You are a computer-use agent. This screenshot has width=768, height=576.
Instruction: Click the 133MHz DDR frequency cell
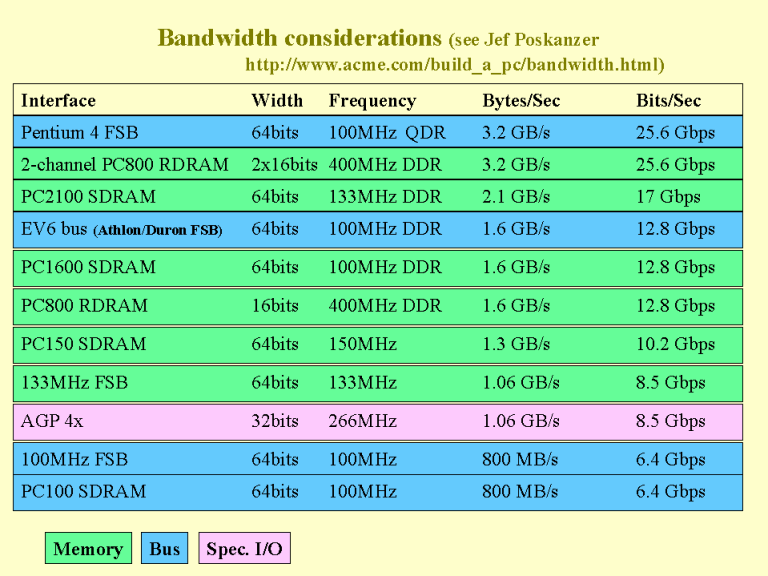pos(385,197)
